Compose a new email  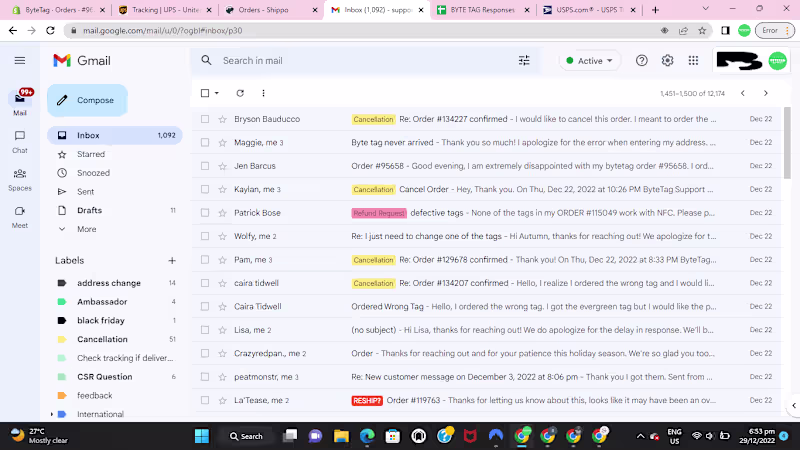(x=87, y=101)
